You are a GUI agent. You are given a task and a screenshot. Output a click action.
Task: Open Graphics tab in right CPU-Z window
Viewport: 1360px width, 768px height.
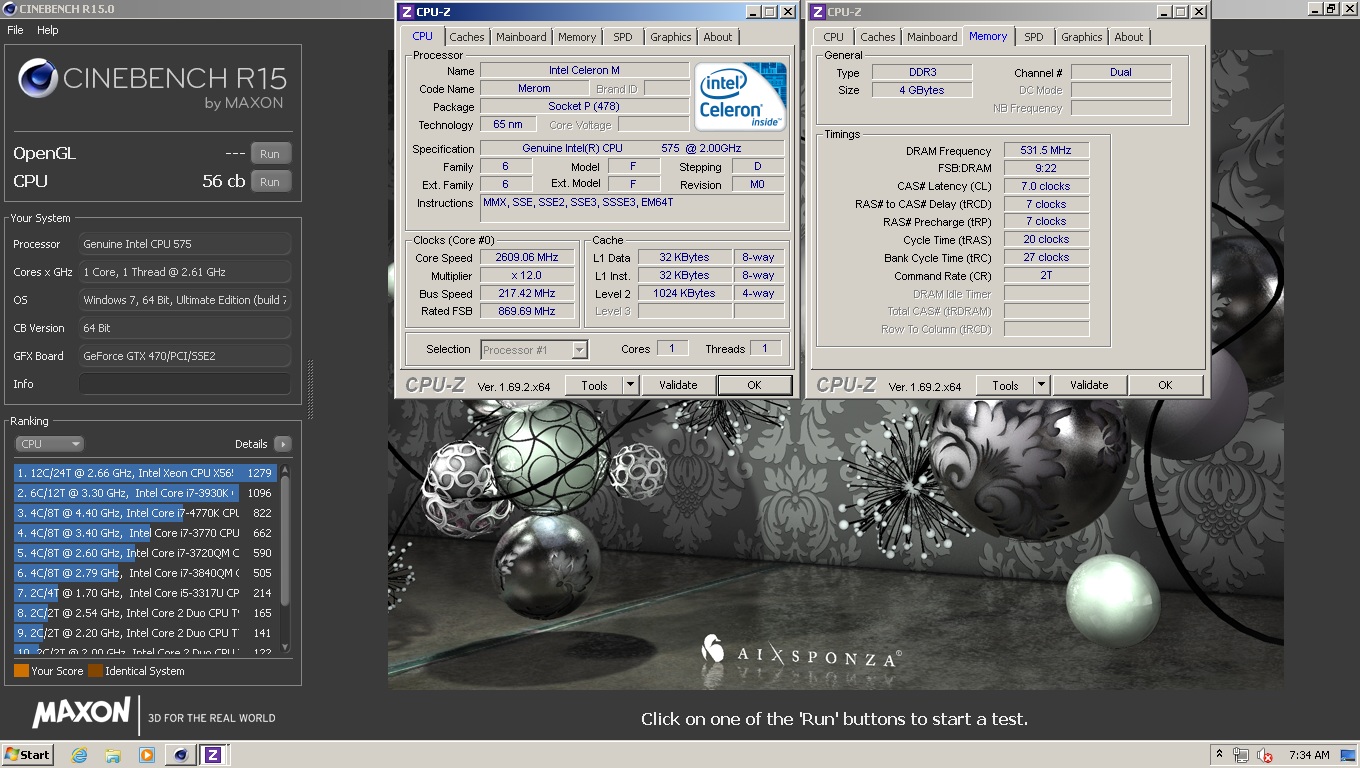pyautogui.click(x=1081, y=37)
